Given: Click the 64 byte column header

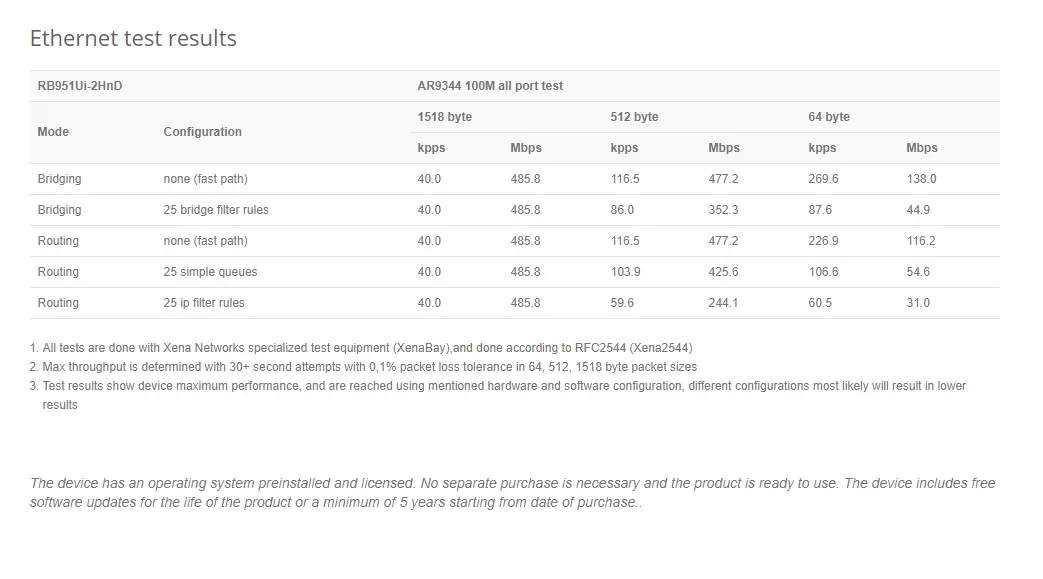Looking at the screenshot, I should [829, 117].
